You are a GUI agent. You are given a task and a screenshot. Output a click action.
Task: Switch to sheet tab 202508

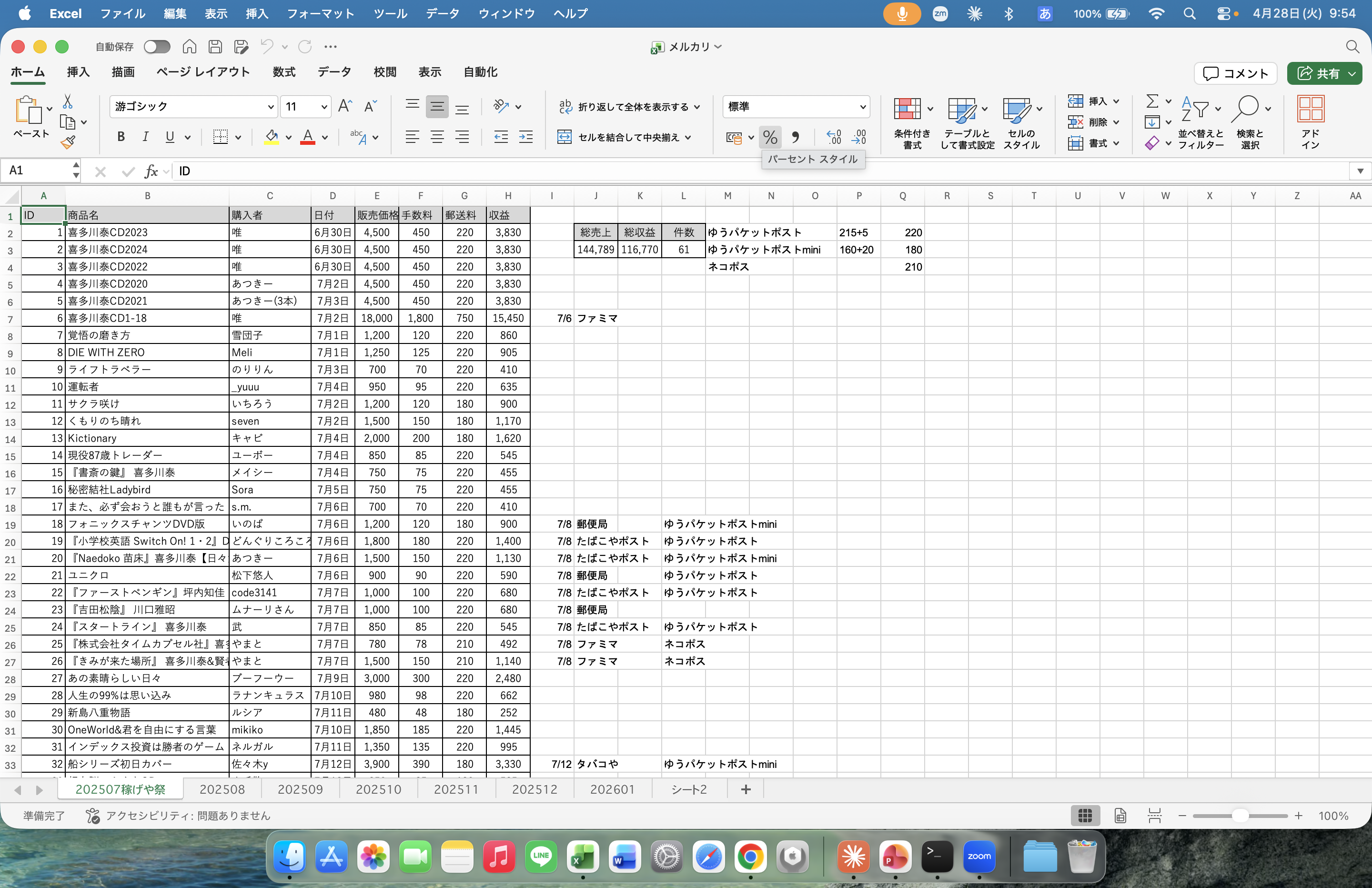click(222, 789)
